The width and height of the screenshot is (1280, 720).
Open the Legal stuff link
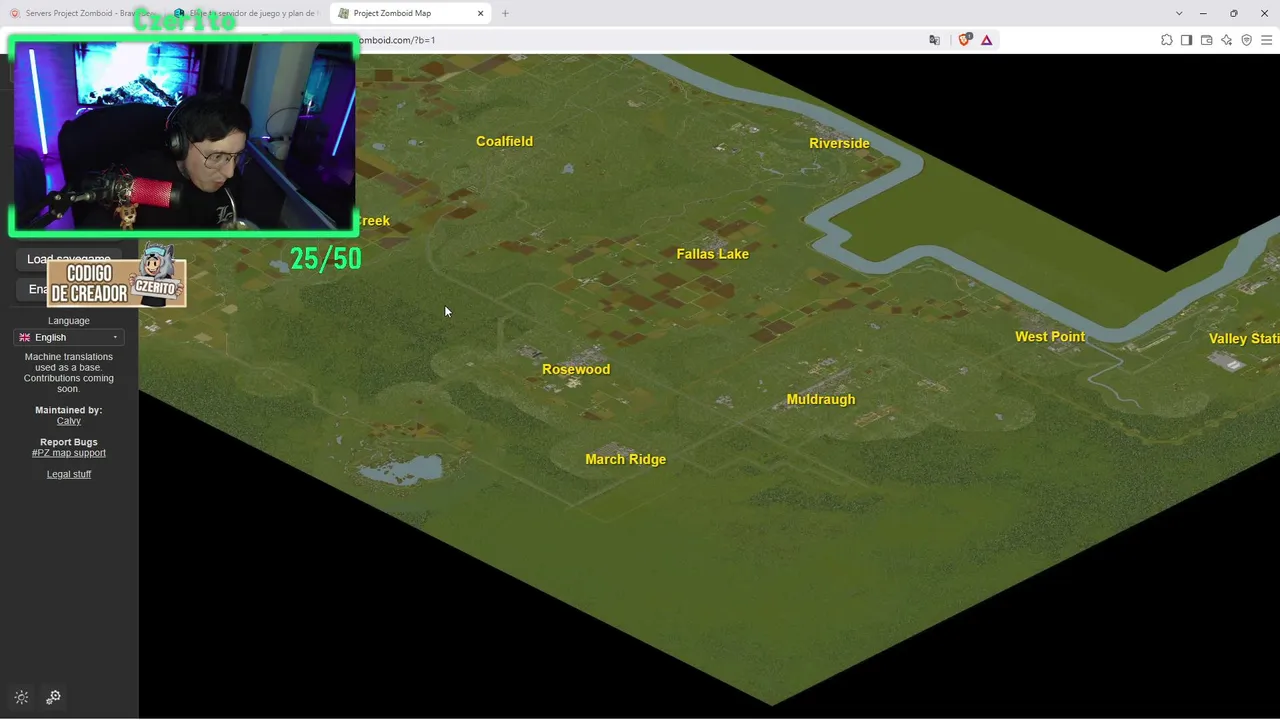point(69,474)
